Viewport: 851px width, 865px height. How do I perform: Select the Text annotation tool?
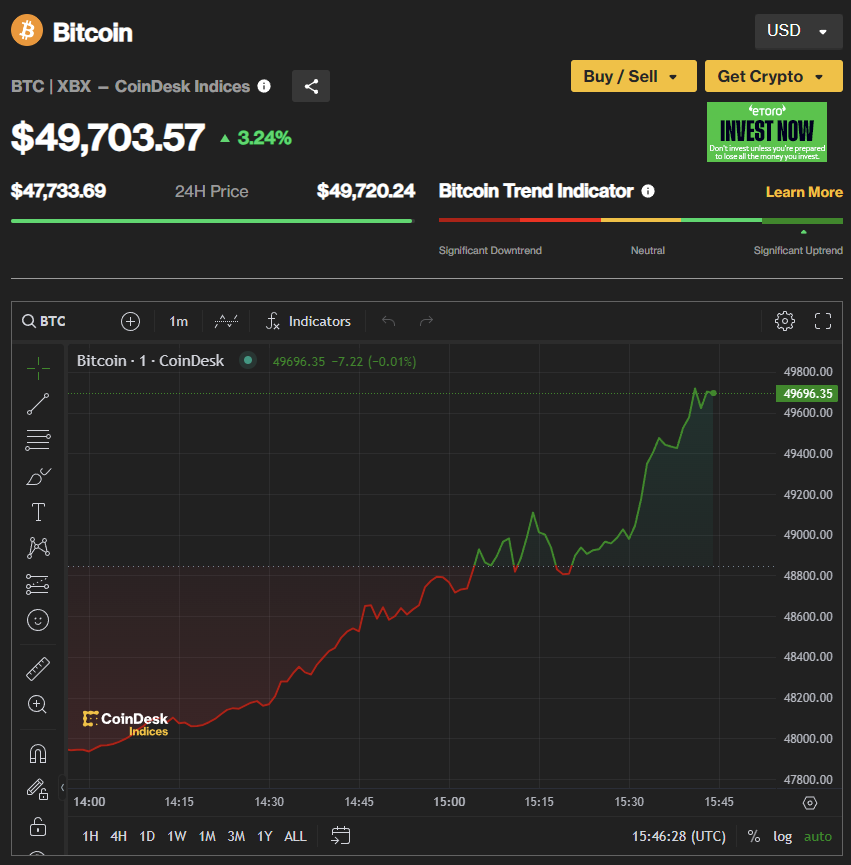point(38,512)
